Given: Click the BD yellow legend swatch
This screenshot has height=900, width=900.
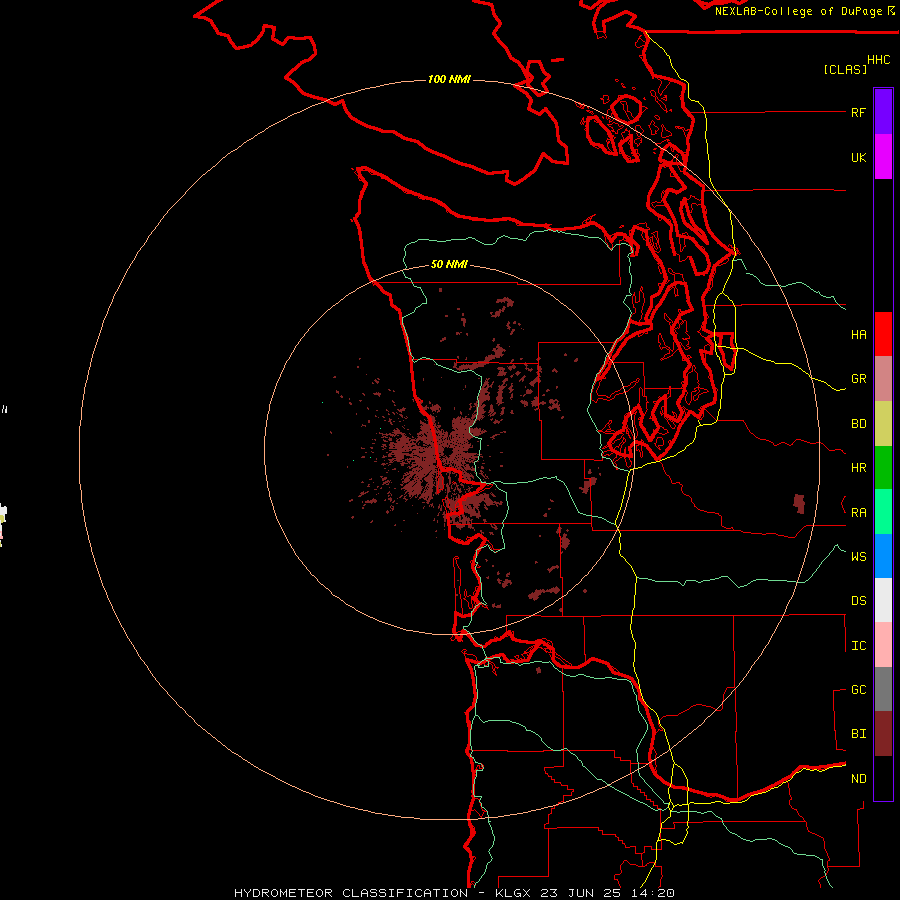Looking at the screenshot, I should click(883, 424).
